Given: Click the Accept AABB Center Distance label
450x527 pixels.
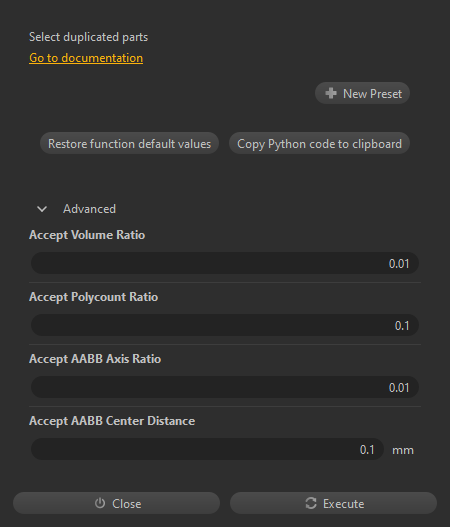Looking at the screenshot, I should coord(112,421).
